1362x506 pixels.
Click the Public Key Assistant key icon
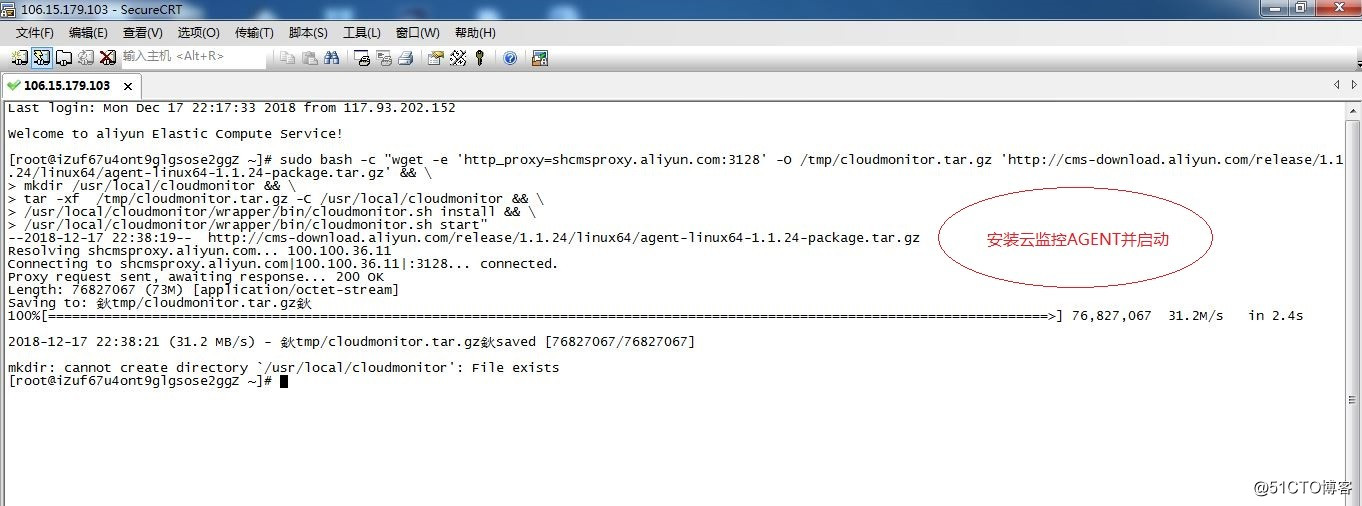point(480,58)
